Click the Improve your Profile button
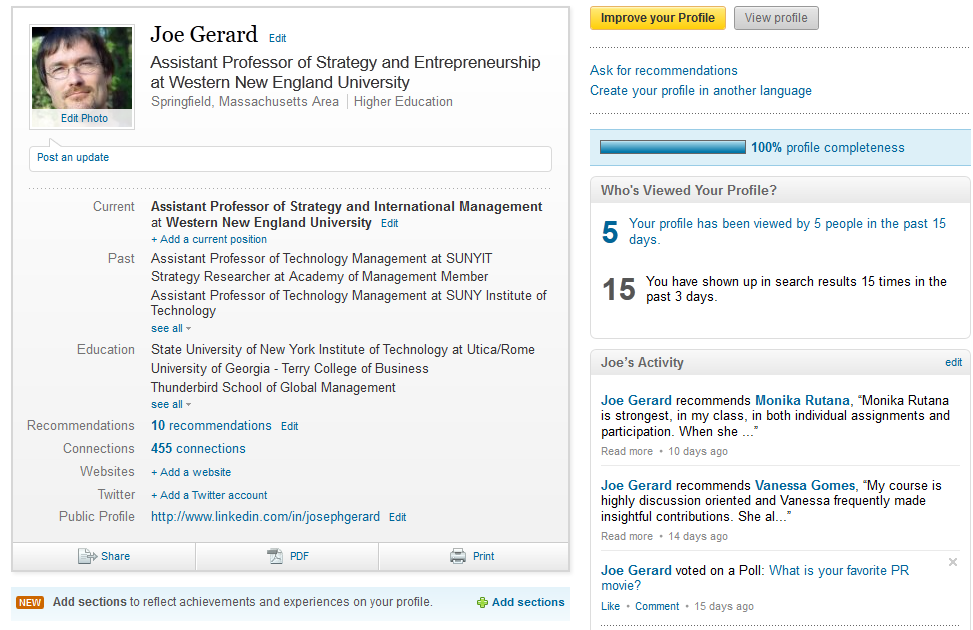Screen dimensions: 973x630 [658, 18]
